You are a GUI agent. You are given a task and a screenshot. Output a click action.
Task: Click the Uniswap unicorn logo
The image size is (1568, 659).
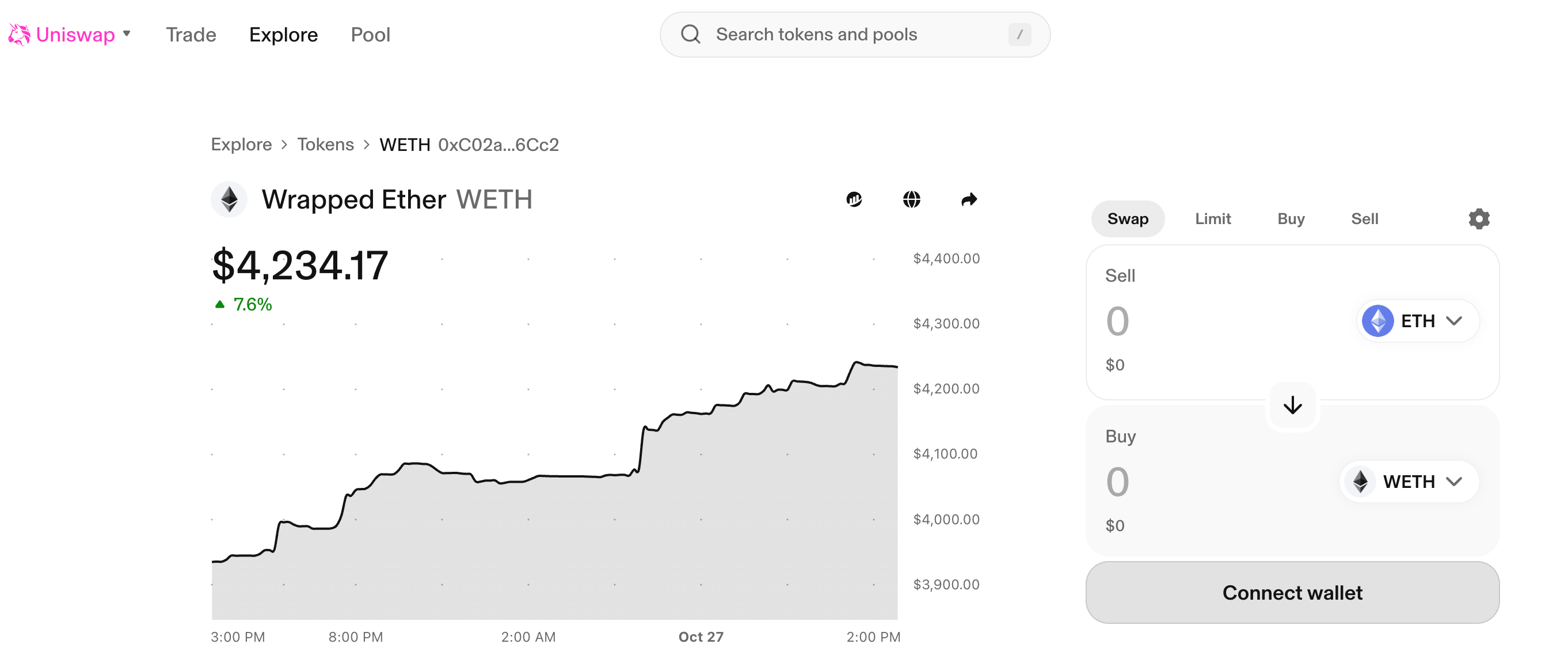click(19, 35)
